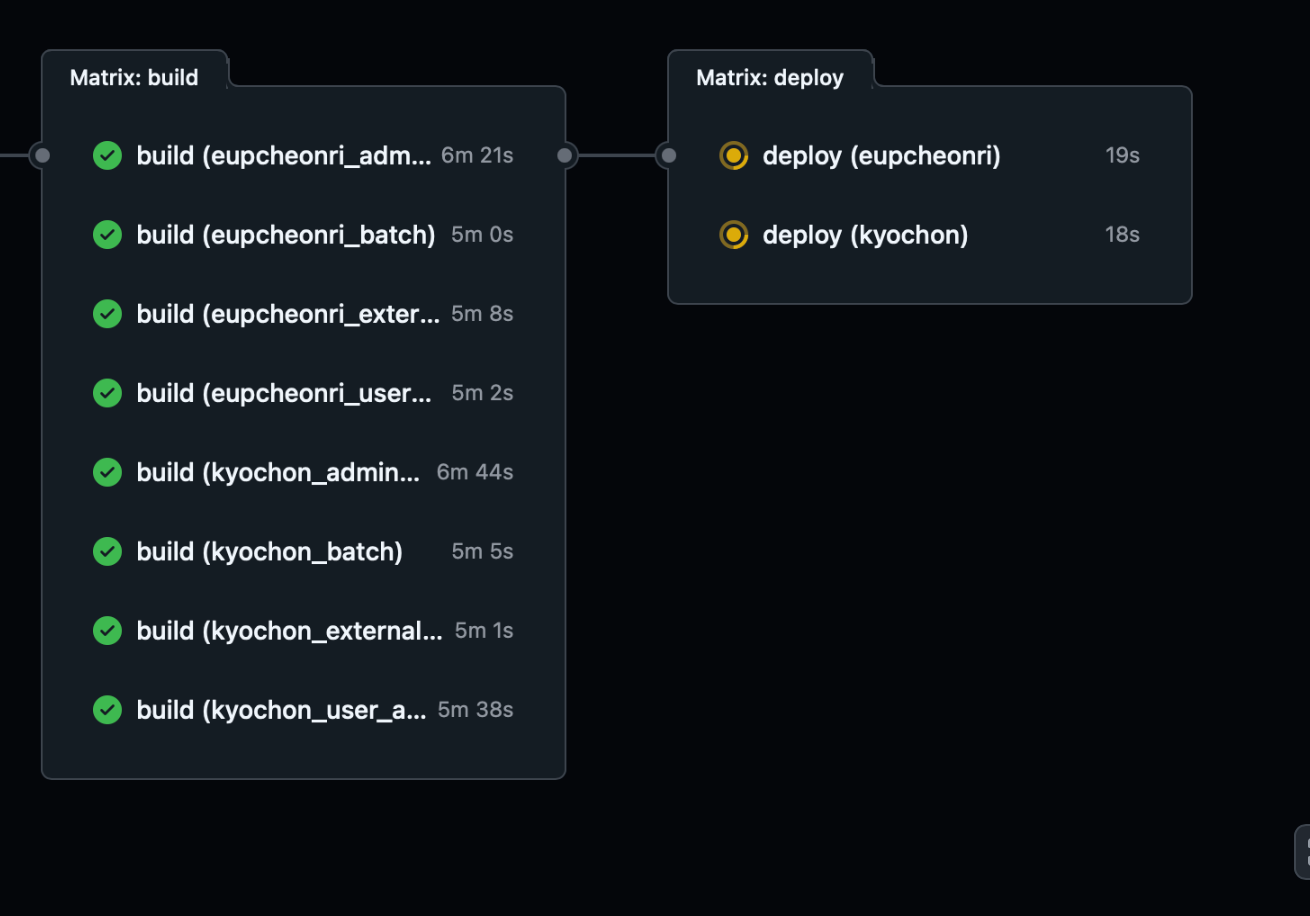
Task: Open the build job lasting 5m 8s
Action: coord(303,314)
